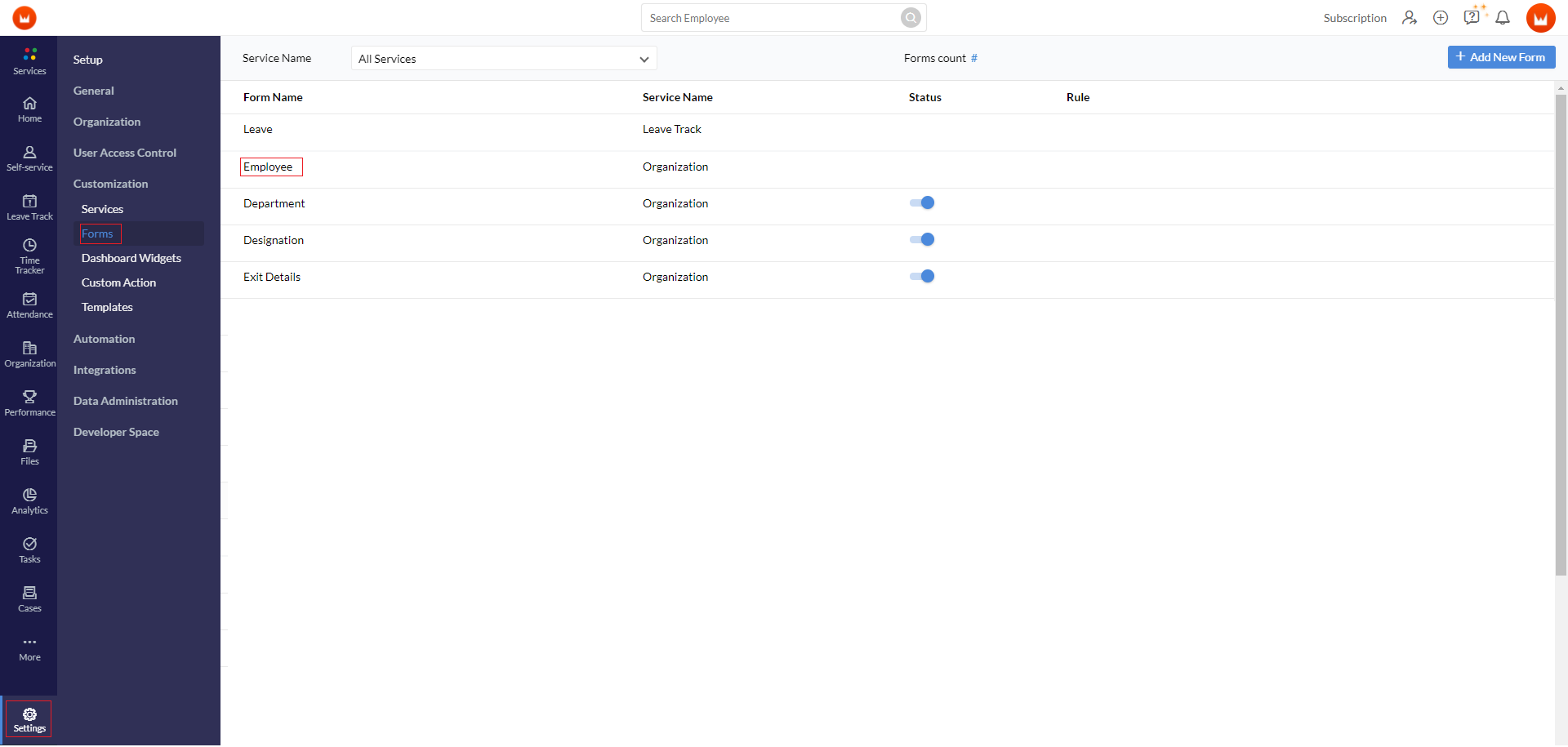The width and height of the screenshot is (1568, 747).
Task: Select Templates under Customization
Action: coord(107,307)
